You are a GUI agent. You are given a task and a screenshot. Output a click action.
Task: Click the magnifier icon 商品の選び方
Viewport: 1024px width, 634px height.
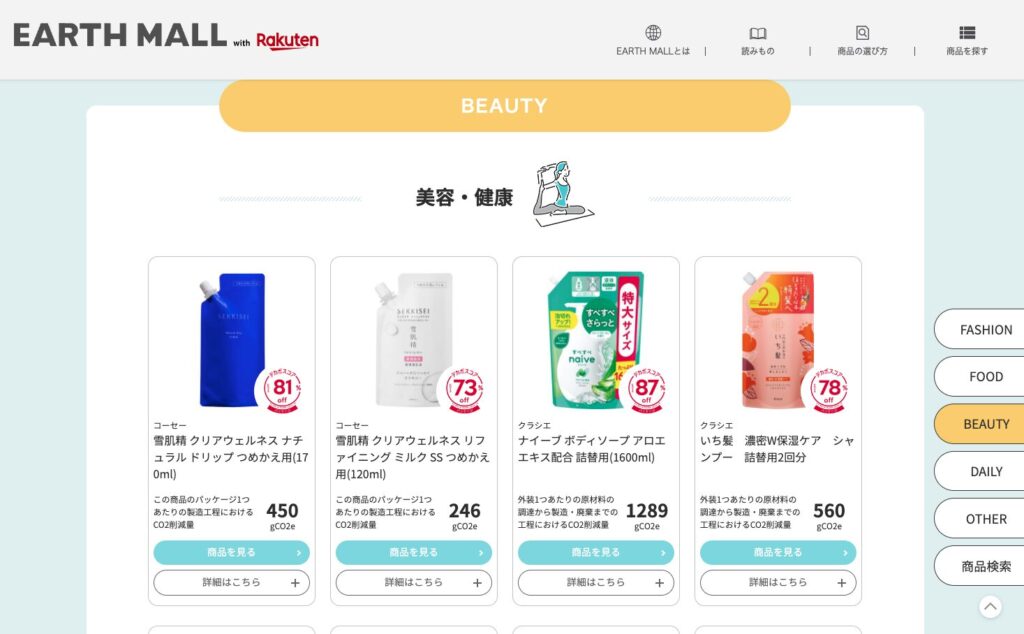862,33
